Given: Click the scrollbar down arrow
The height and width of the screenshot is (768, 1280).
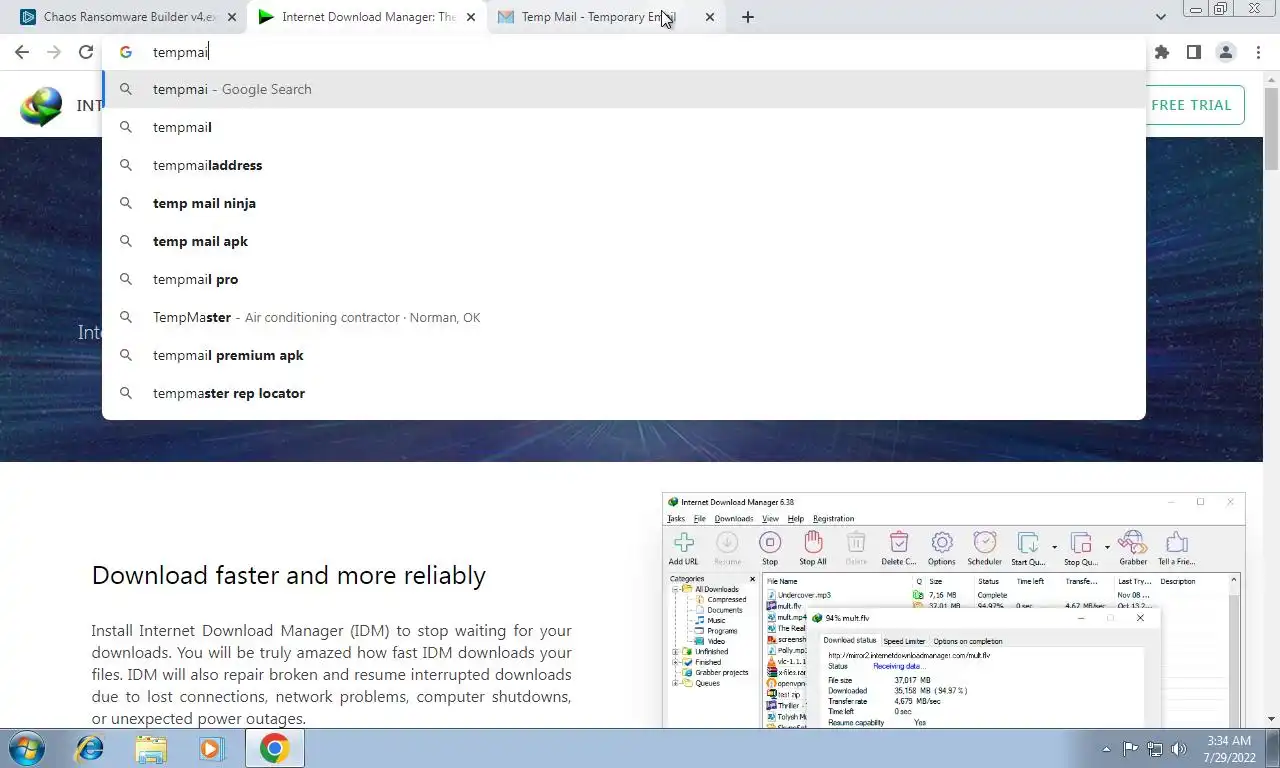Looking at the screenshot, I should 1272,719.
